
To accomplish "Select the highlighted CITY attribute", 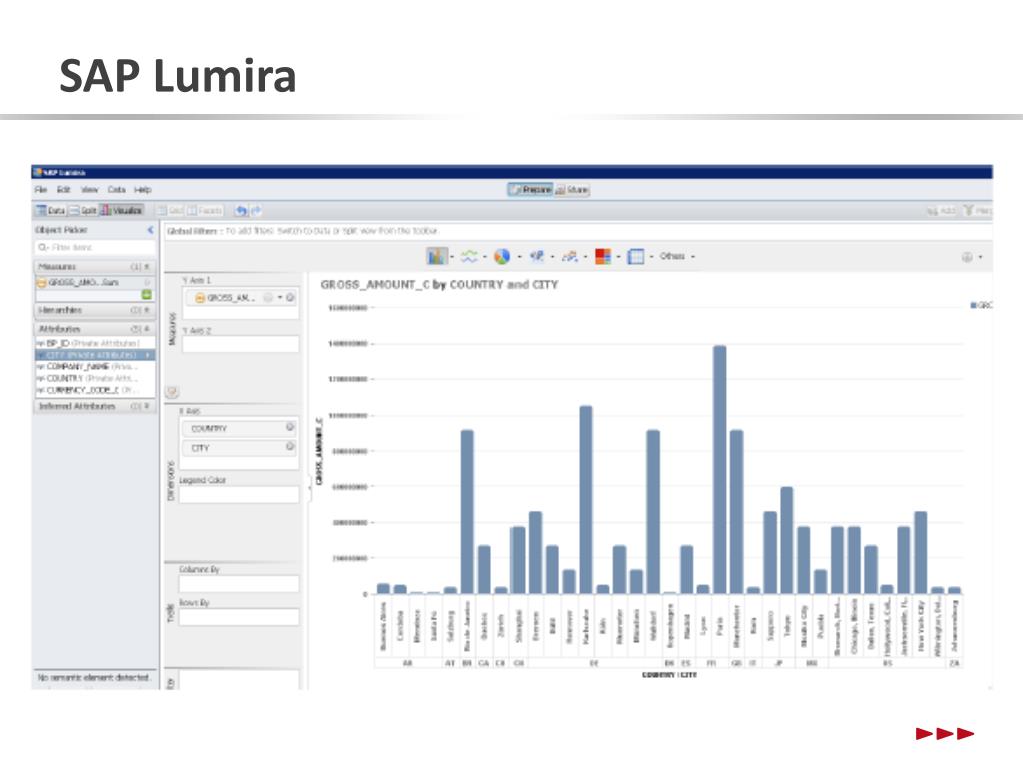I will 95,355.
